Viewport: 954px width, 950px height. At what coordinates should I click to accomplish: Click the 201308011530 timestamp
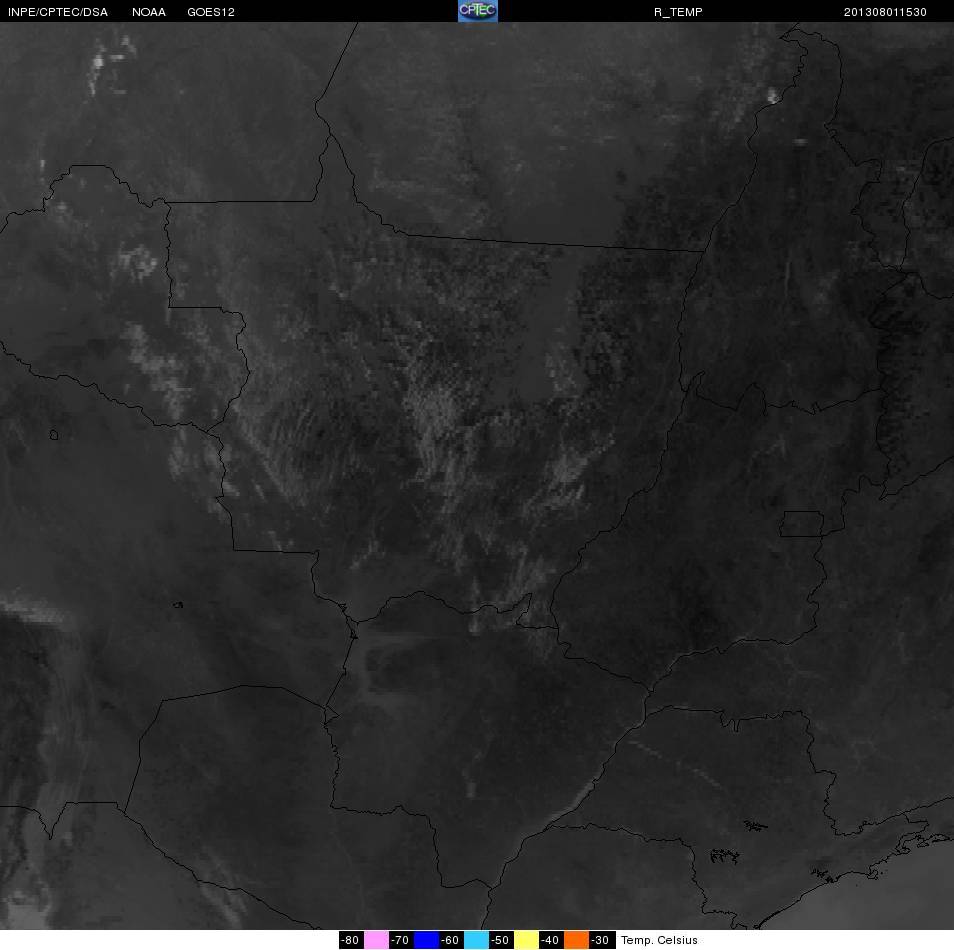(885, 12)
